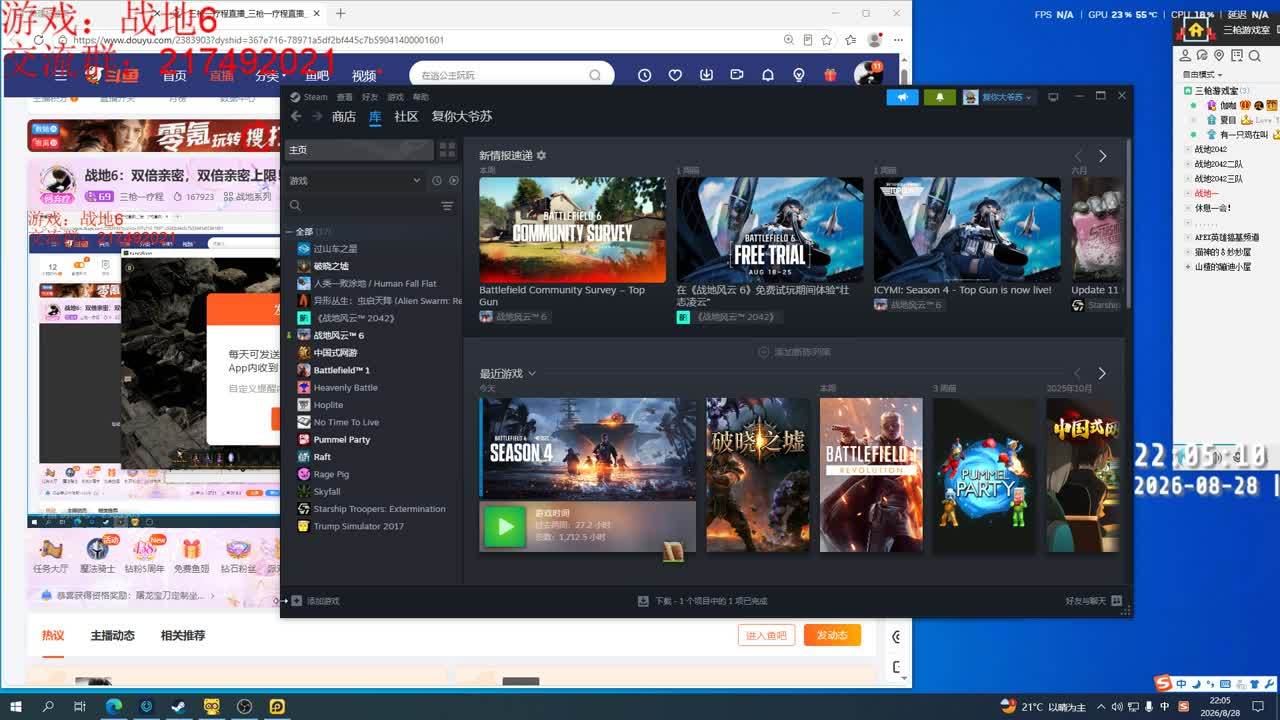1280x720 pixels.
Task: Show next news items in 新情报速递
Action: (x=1102, y=156)
